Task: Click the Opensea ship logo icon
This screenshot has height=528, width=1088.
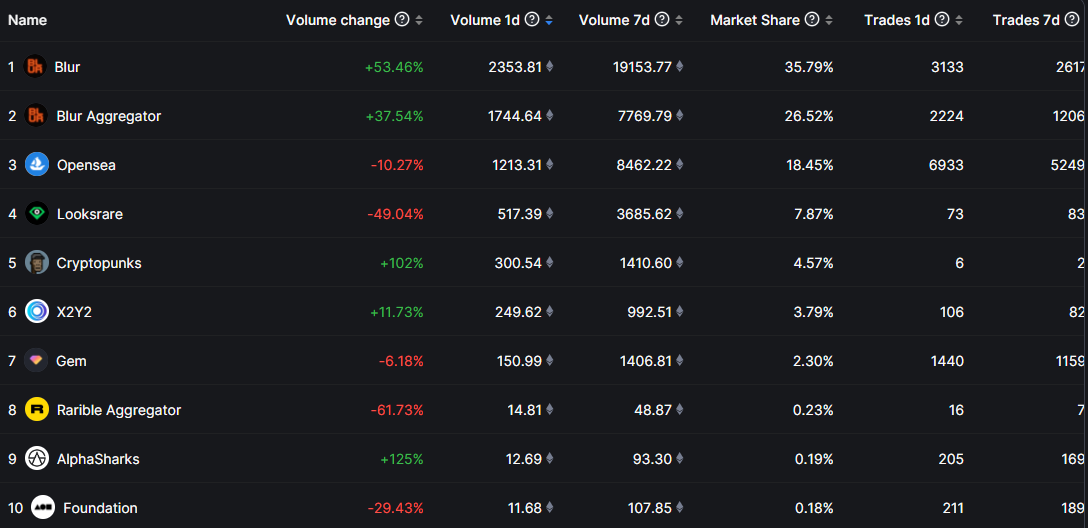Action: 37,165
